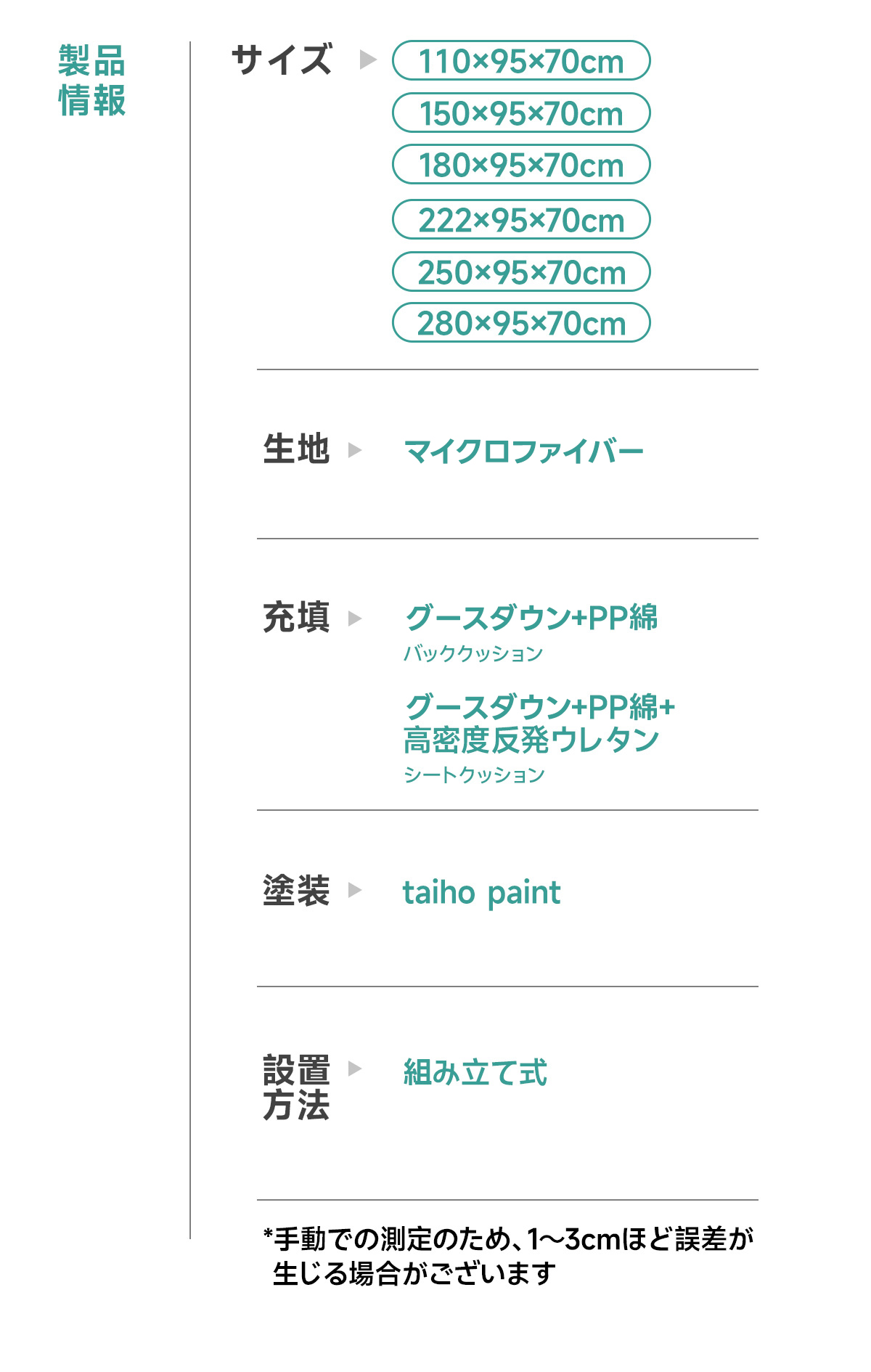This screenshot has height=1372, width=871.
Task: Click the triangle arrow beside 充填
Action: click(x=354, y=618)
